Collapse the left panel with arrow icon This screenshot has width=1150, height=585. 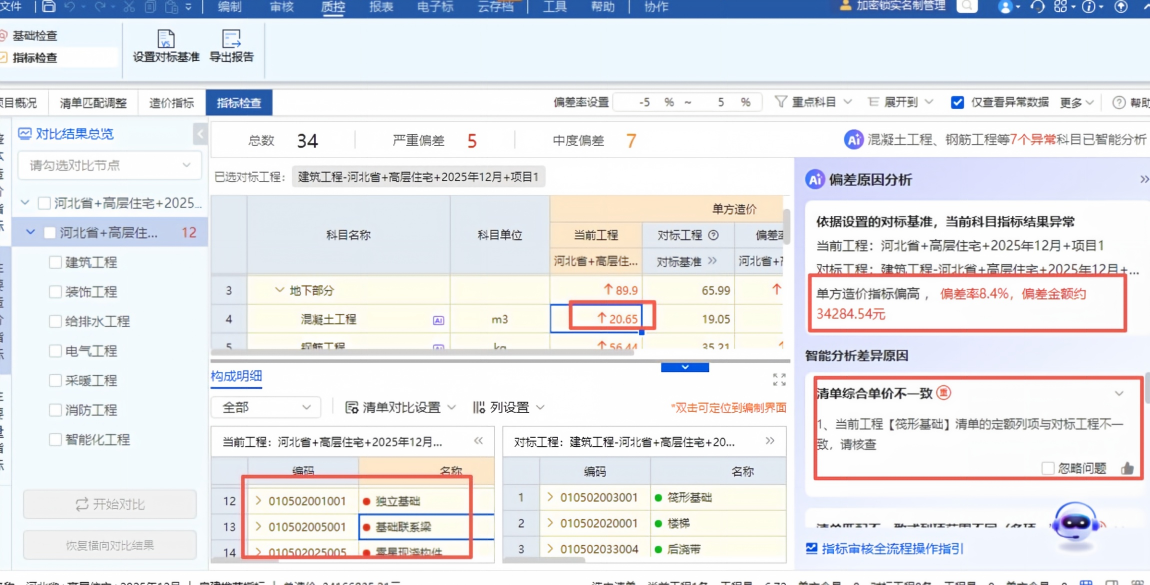[199, 134]
